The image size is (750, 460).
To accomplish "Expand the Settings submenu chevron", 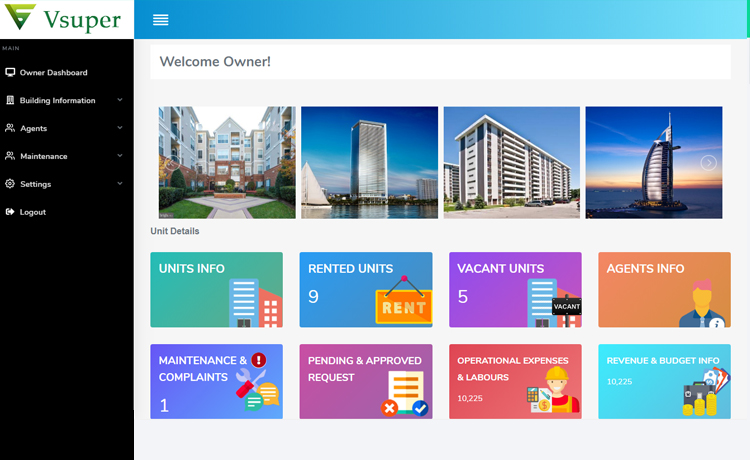I will pos(120,184).
